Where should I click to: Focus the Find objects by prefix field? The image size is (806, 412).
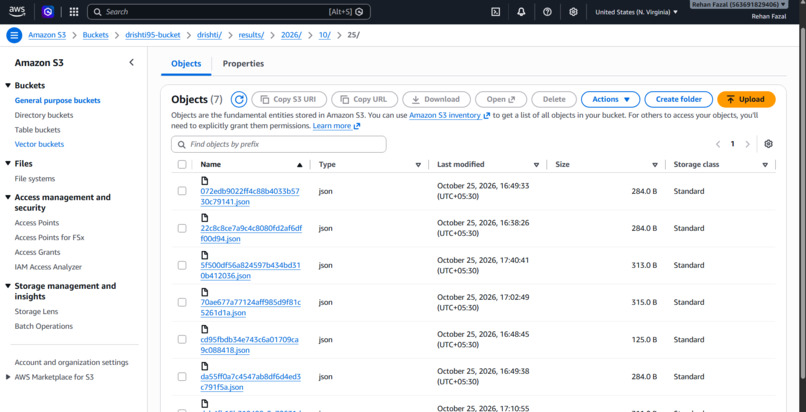pos(279,144)
